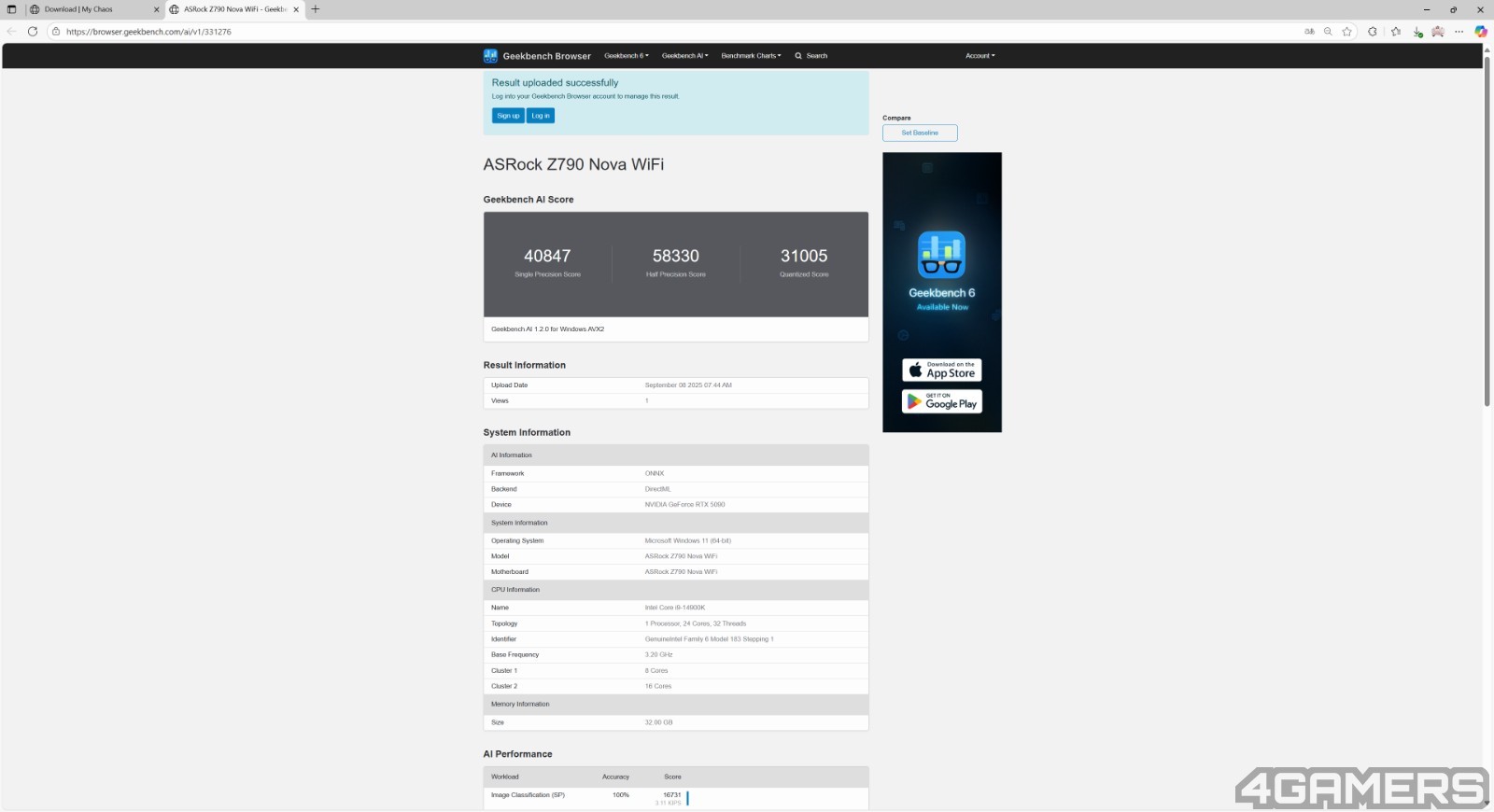
Task: Click the Upload Date value September 08 2025
Action: point(688,385)
